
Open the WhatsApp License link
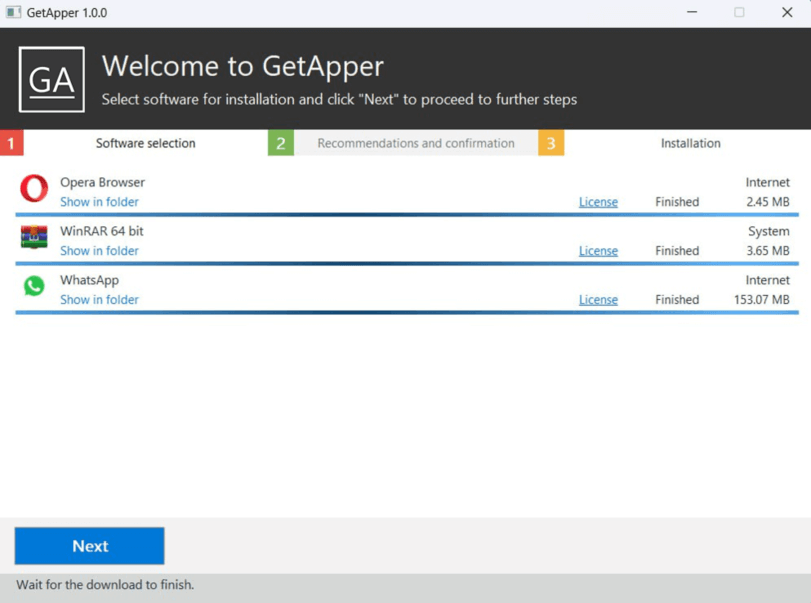598,299
